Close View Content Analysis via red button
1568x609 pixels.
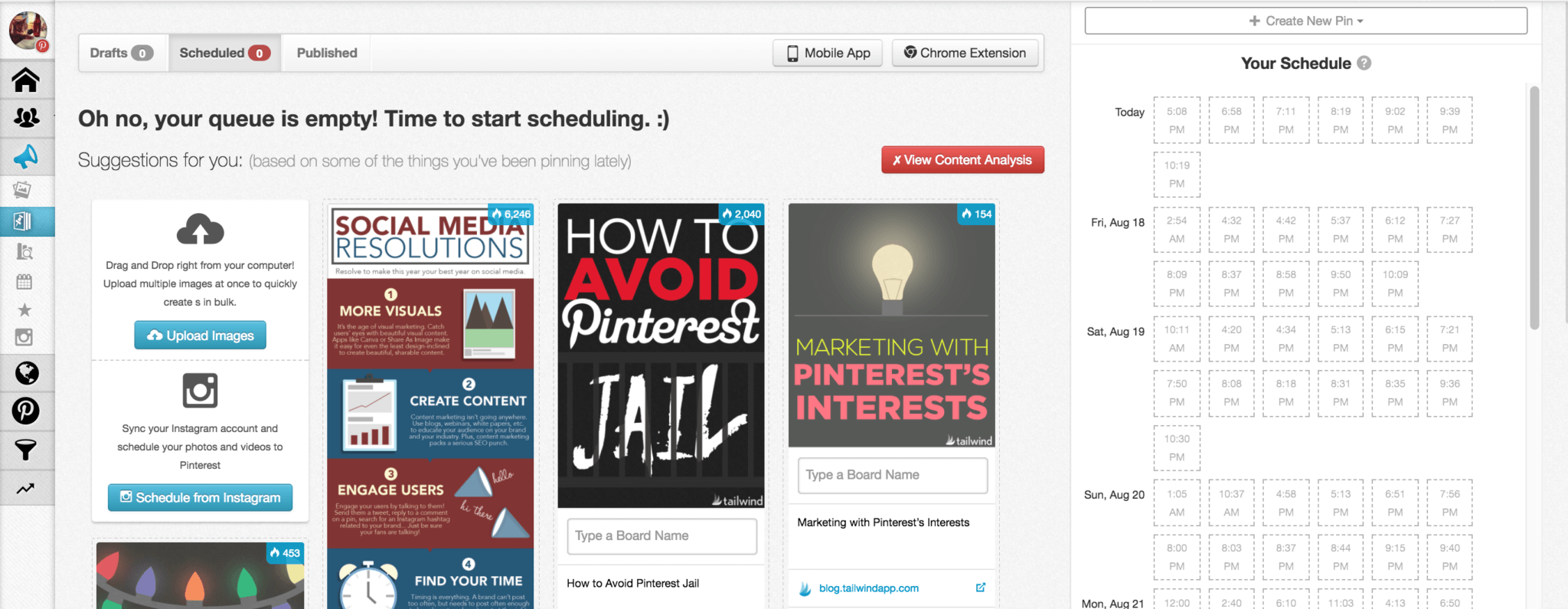click(962, 160)
